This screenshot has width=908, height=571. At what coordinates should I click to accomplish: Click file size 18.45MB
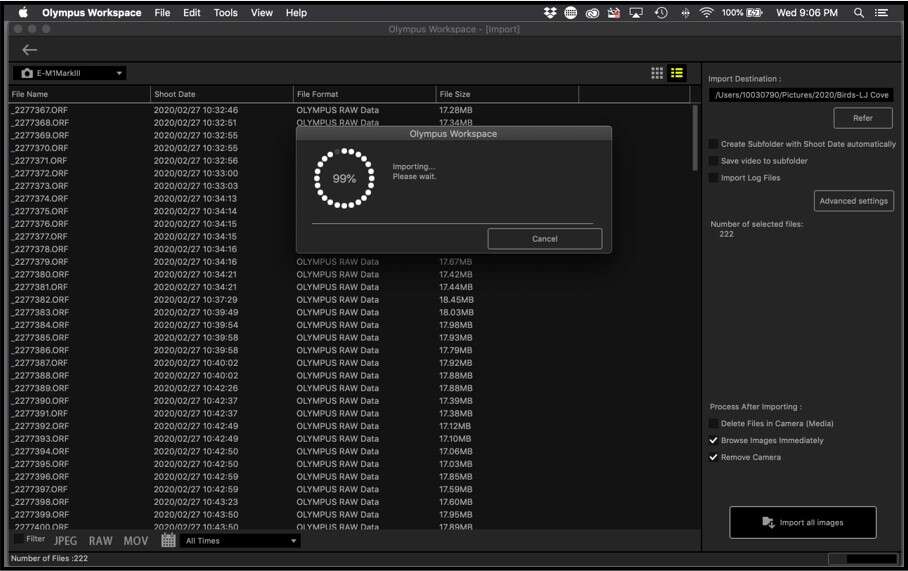[456, 300]
